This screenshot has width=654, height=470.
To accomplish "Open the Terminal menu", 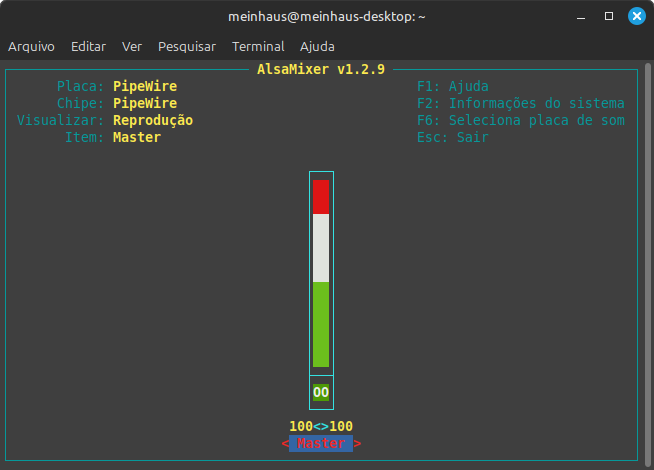I will (258, 46).
